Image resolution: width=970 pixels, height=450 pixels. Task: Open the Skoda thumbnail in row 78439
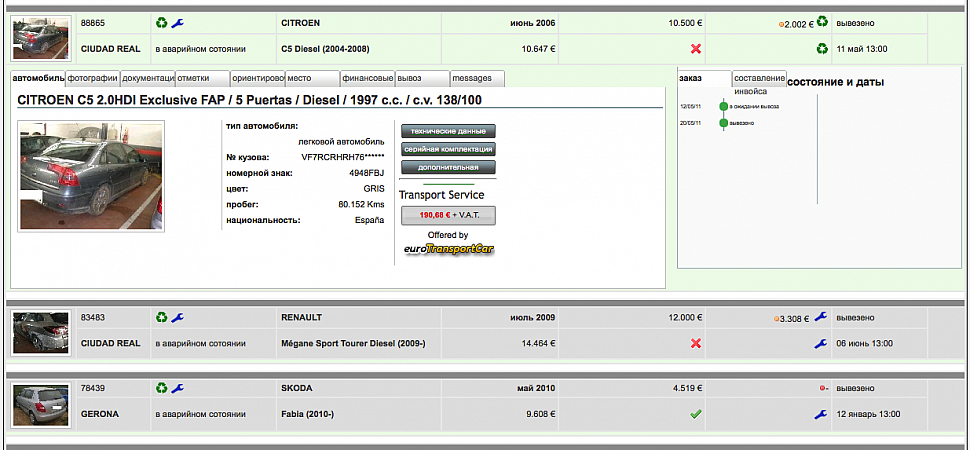[41, 404]
